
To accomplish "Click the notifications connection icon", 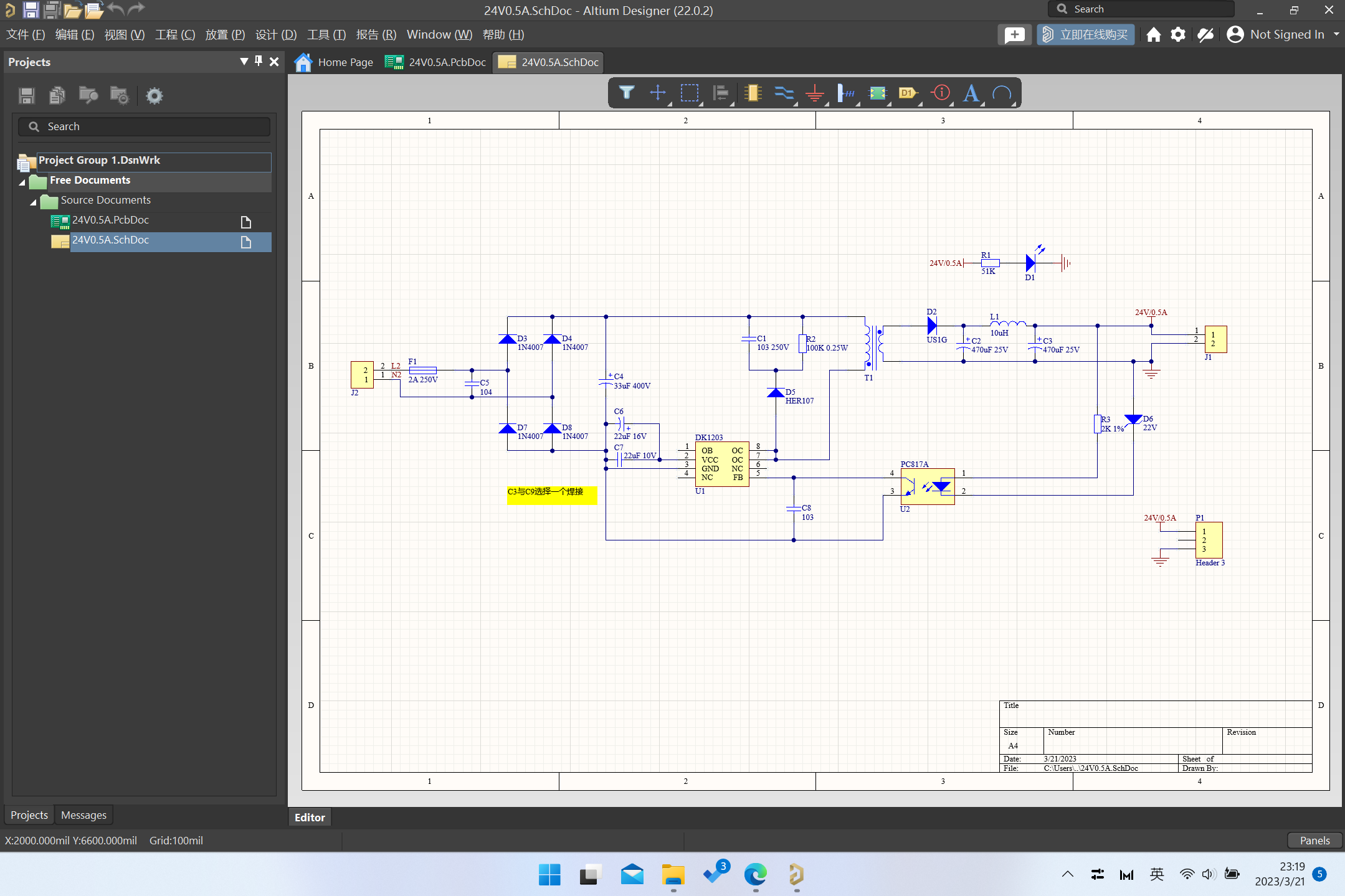I will [x=1205, y=35].
